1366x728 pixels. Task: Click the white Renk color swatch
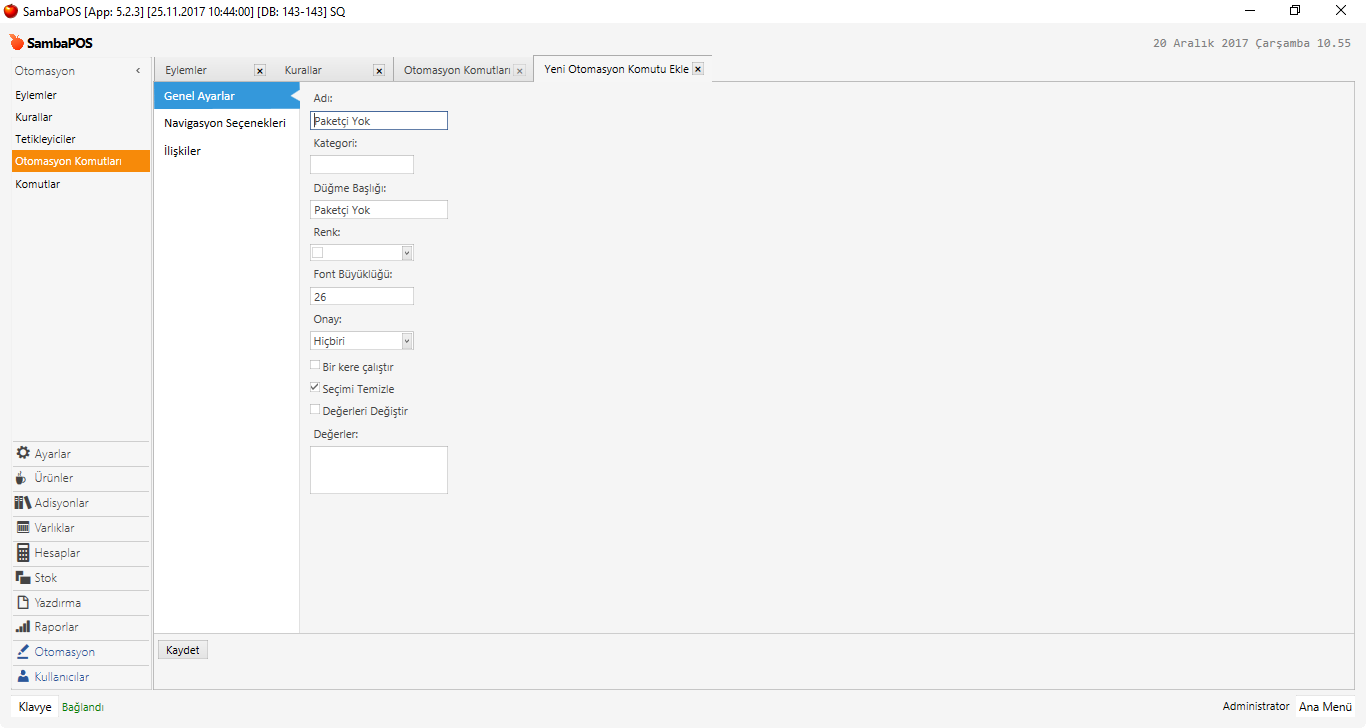click(318, 253)
